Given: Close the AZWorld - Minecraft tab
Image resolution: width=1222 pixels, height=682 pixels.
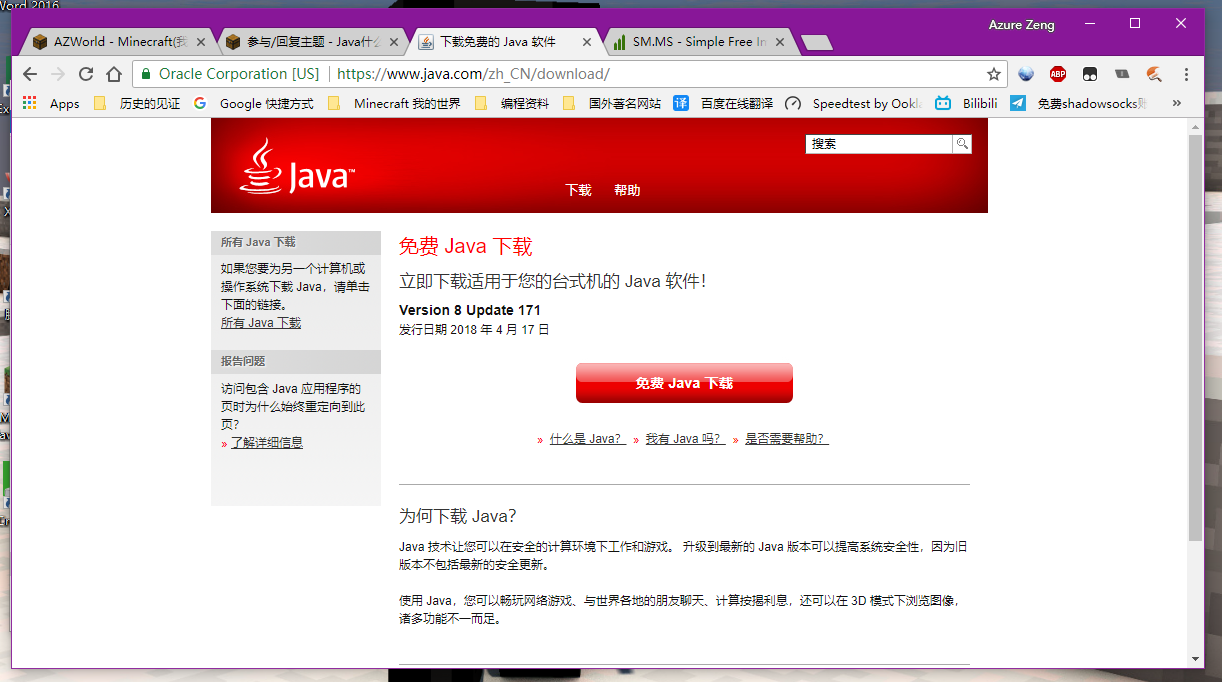Looking at the screenshot, I should (200, 42).
